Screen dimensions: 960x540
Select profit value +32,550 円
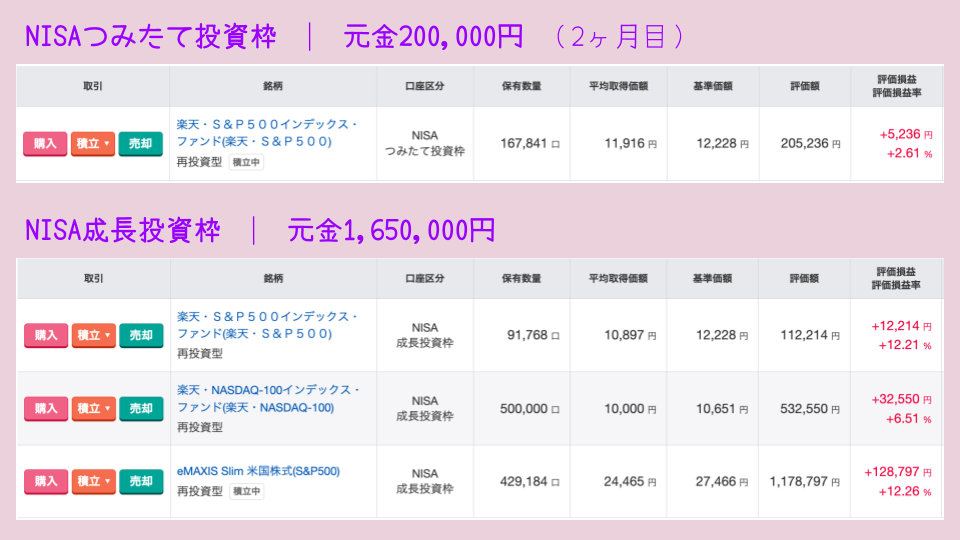(902, 399)
